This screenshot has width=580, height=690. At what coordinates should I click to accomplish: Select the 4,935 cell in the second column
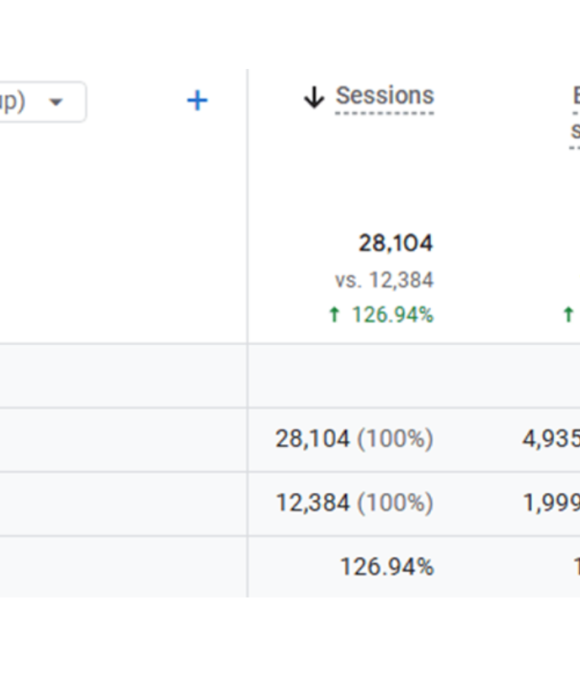point(551,439)
